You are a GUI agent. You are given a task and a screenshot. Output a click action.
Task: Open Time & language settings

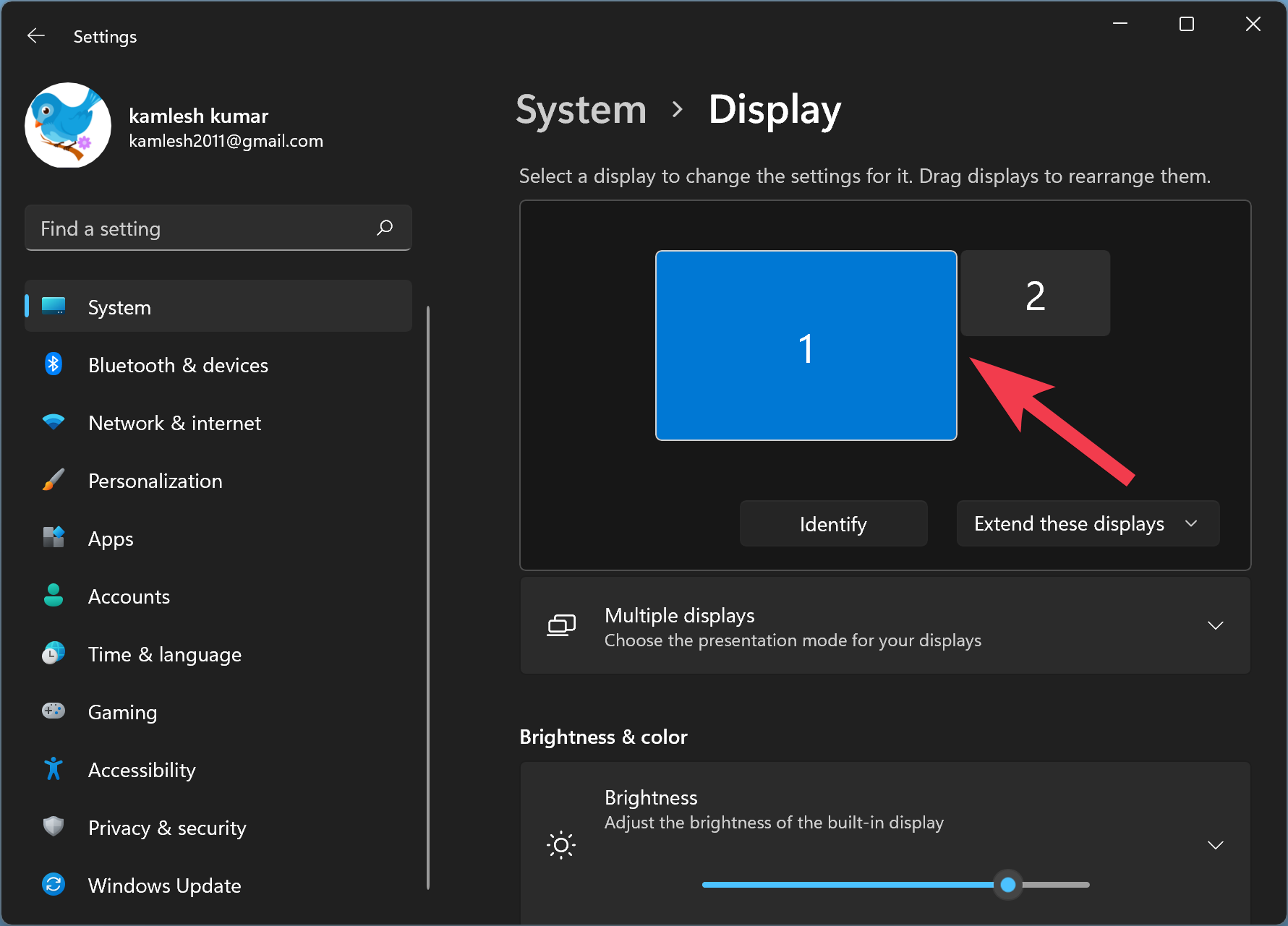click(218, 653)
